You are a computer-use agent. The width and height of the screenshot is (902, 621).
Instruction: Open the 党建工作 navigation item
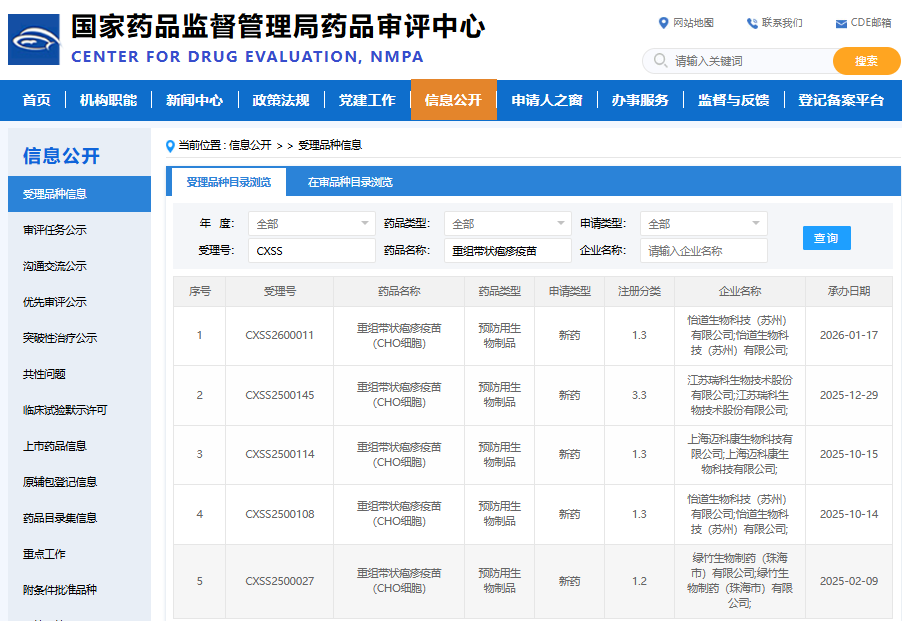coord(367,100)
